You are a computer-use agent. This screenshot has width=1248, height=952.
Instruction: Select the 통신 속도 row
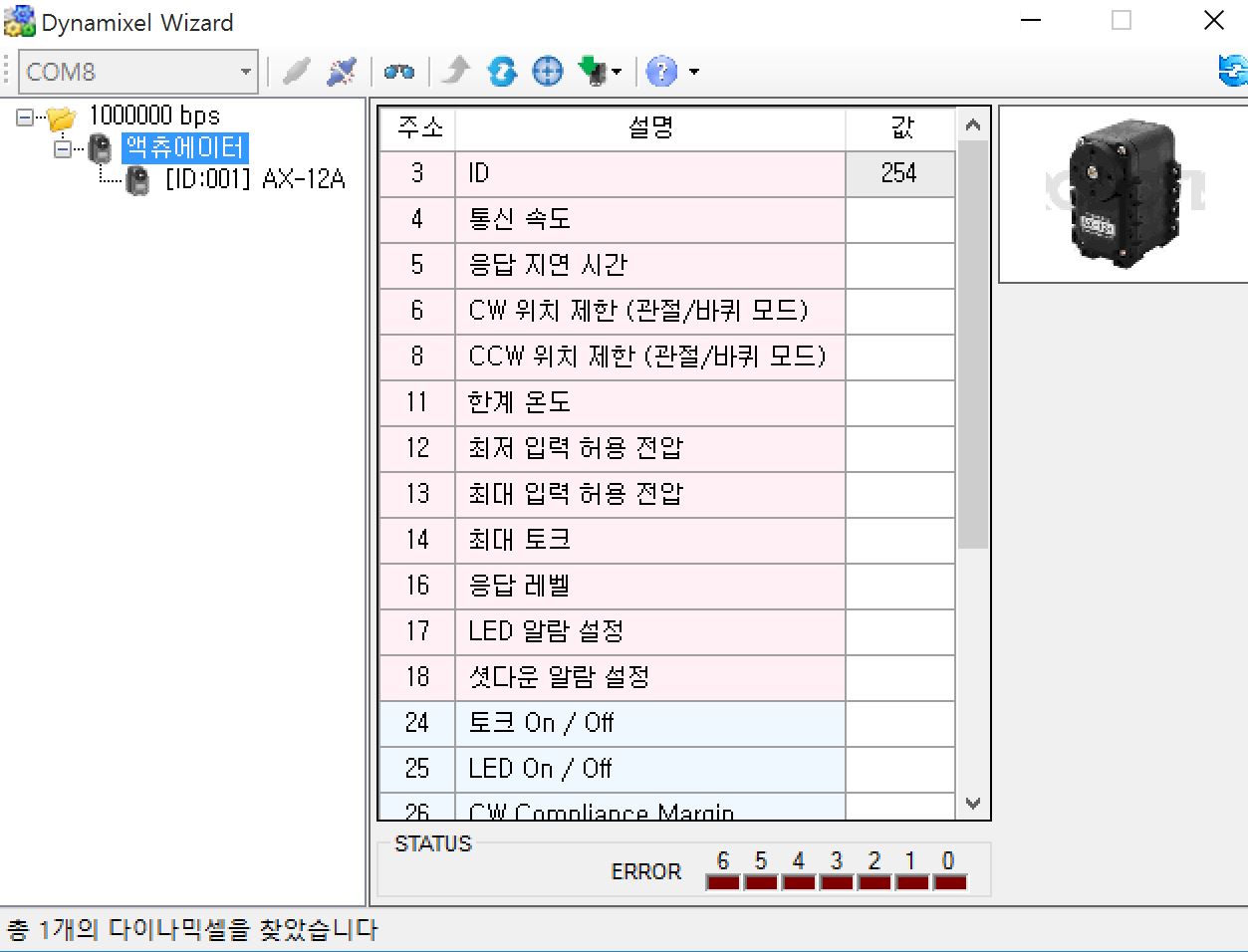pos(666,219)
